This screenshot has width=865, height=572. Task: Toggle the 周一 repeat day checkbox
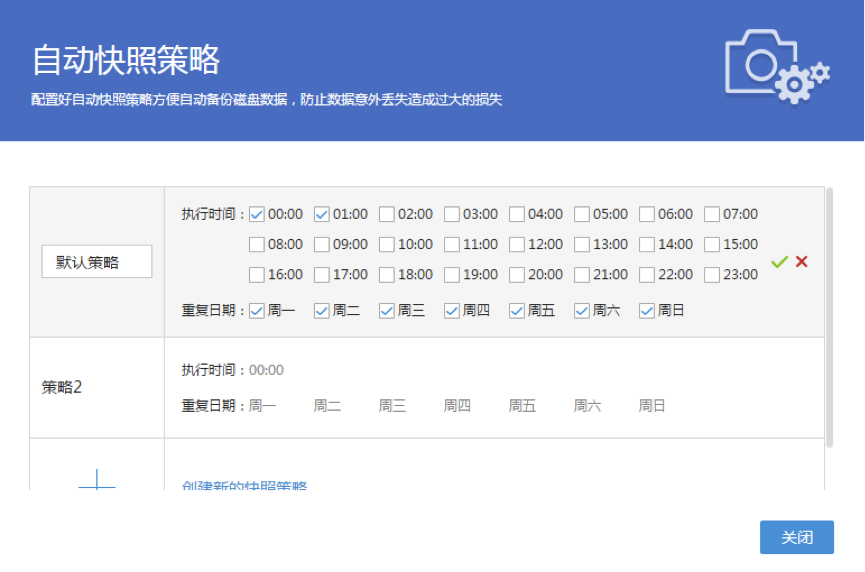pyautogui.click(x=257, y=311)
